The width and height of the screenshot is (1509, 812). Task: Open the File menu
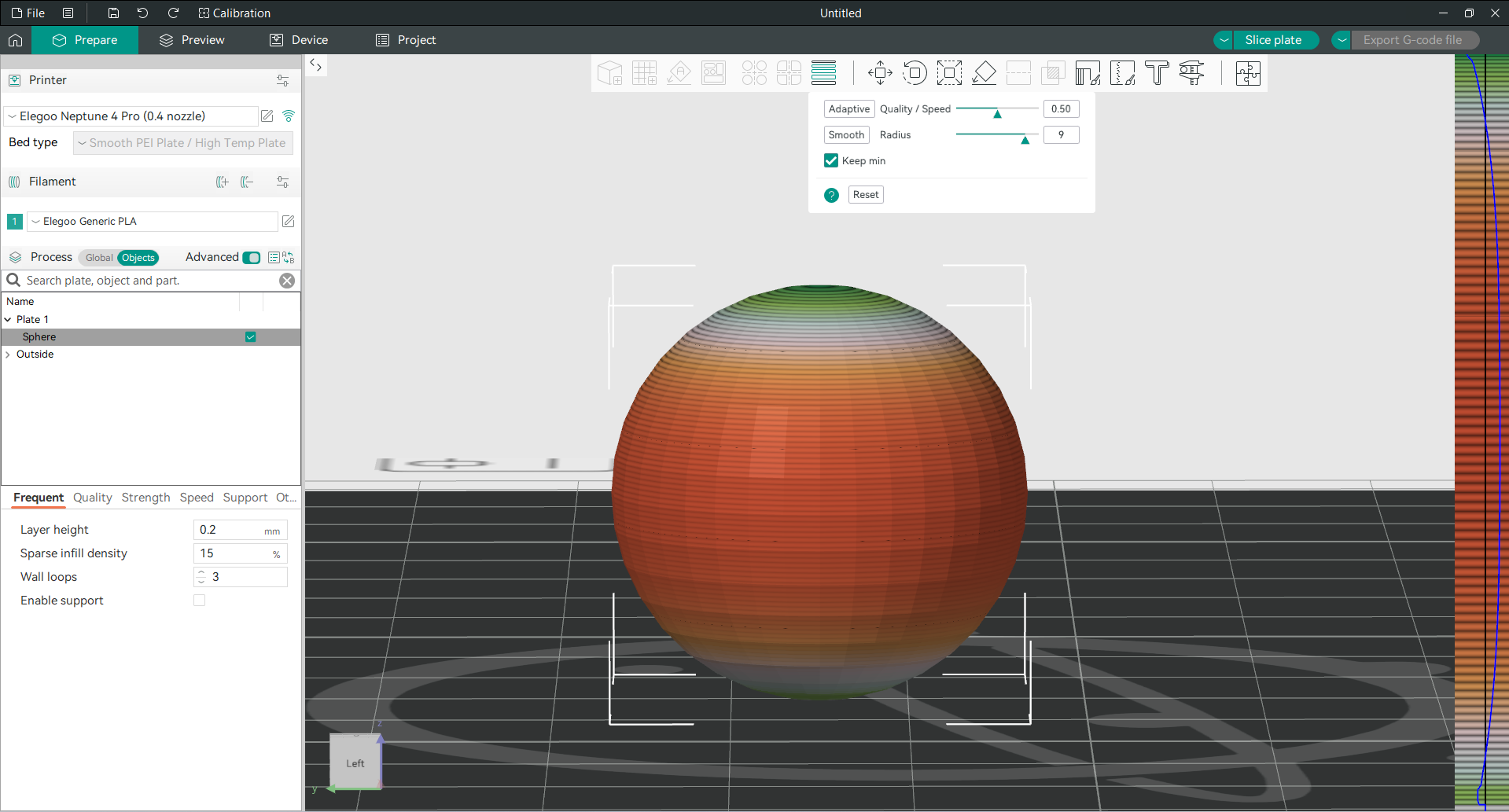click(x=28, y=13)
